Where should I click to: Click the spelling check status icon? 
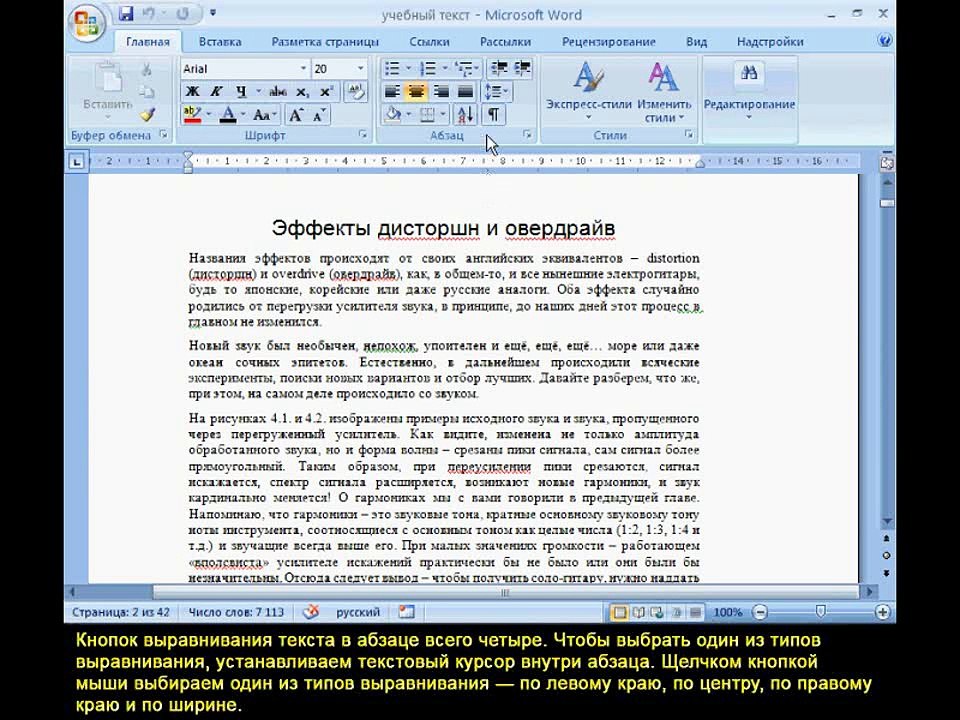tap(312, 611)
